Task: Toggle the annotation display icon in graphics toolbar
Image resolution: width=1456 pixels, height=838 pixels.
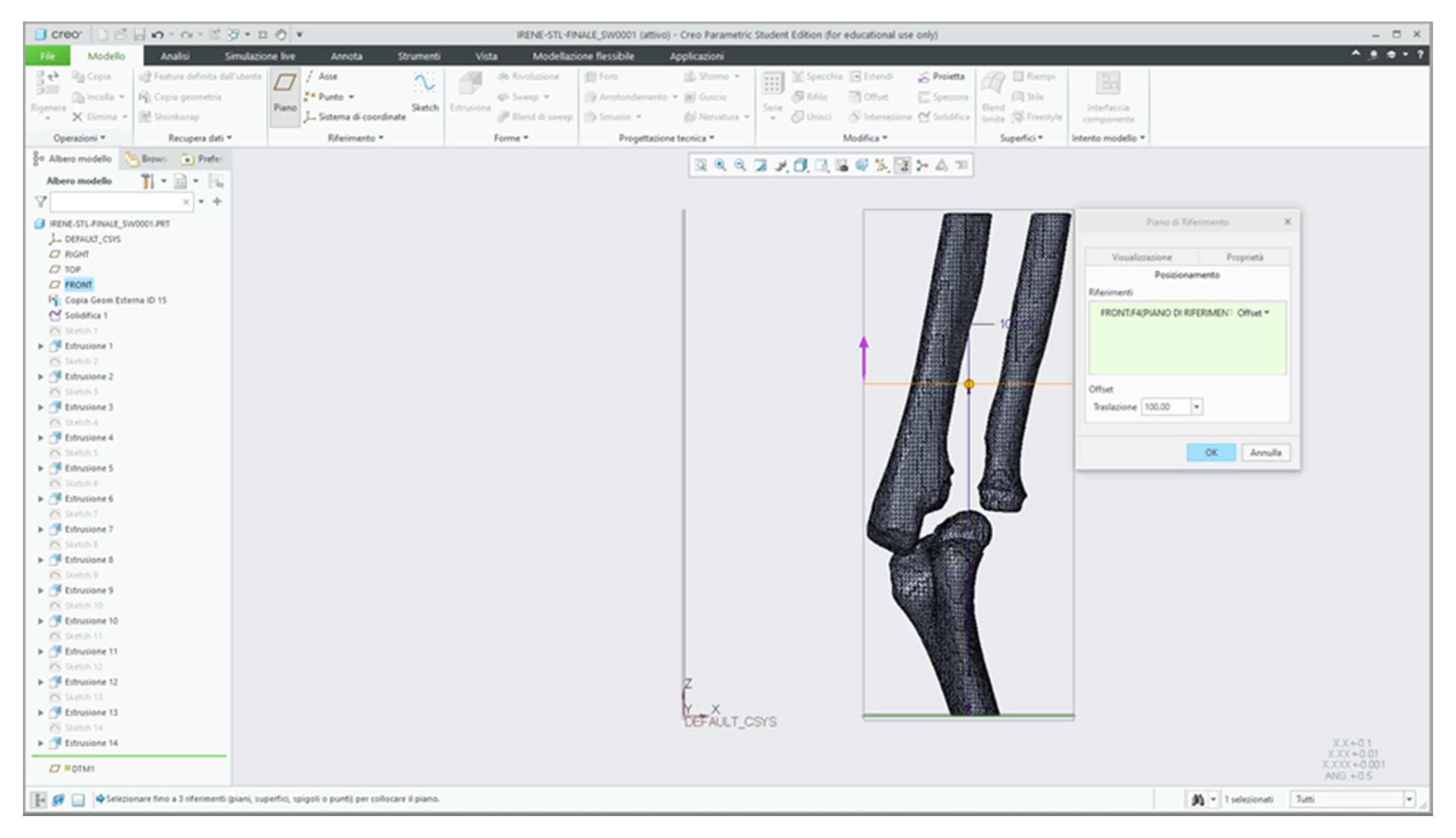Action: [902, 166]
